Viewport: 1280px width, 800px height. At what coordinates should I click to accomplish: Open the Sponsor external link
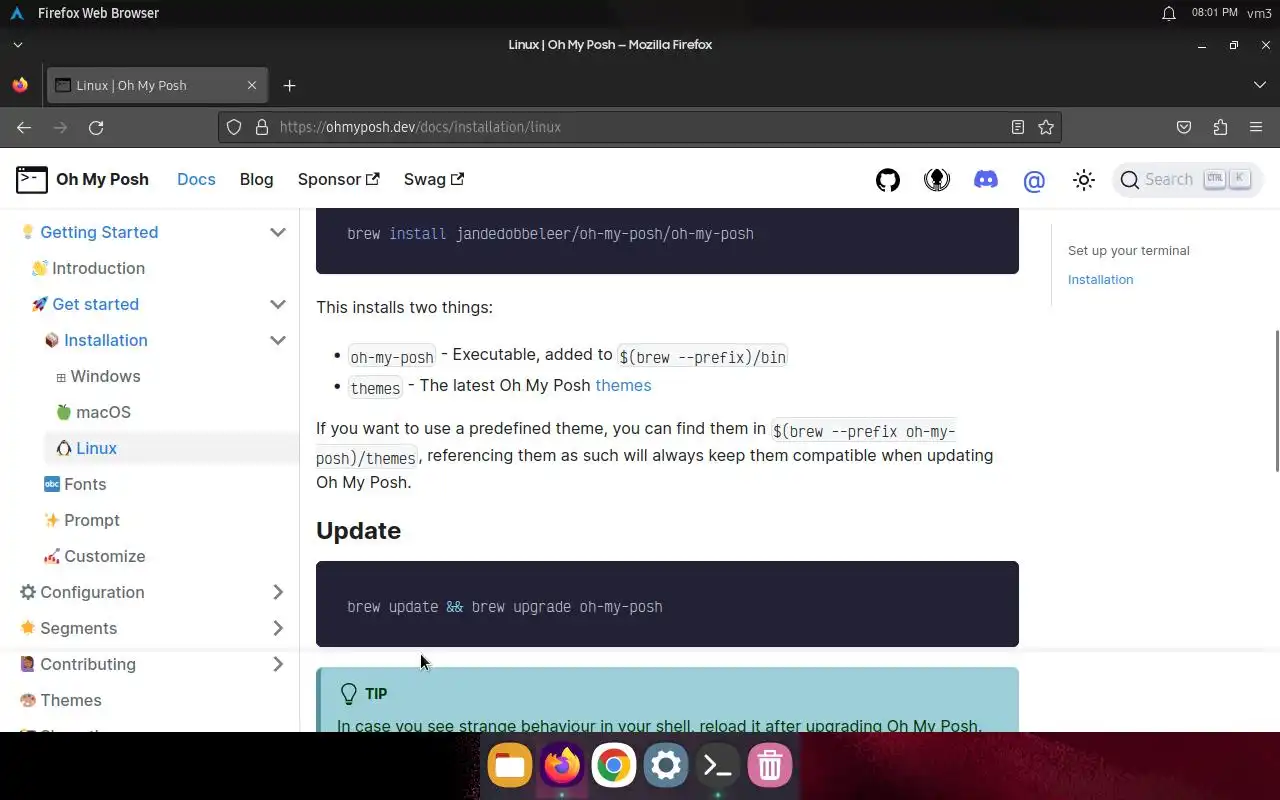coord(338,179)
